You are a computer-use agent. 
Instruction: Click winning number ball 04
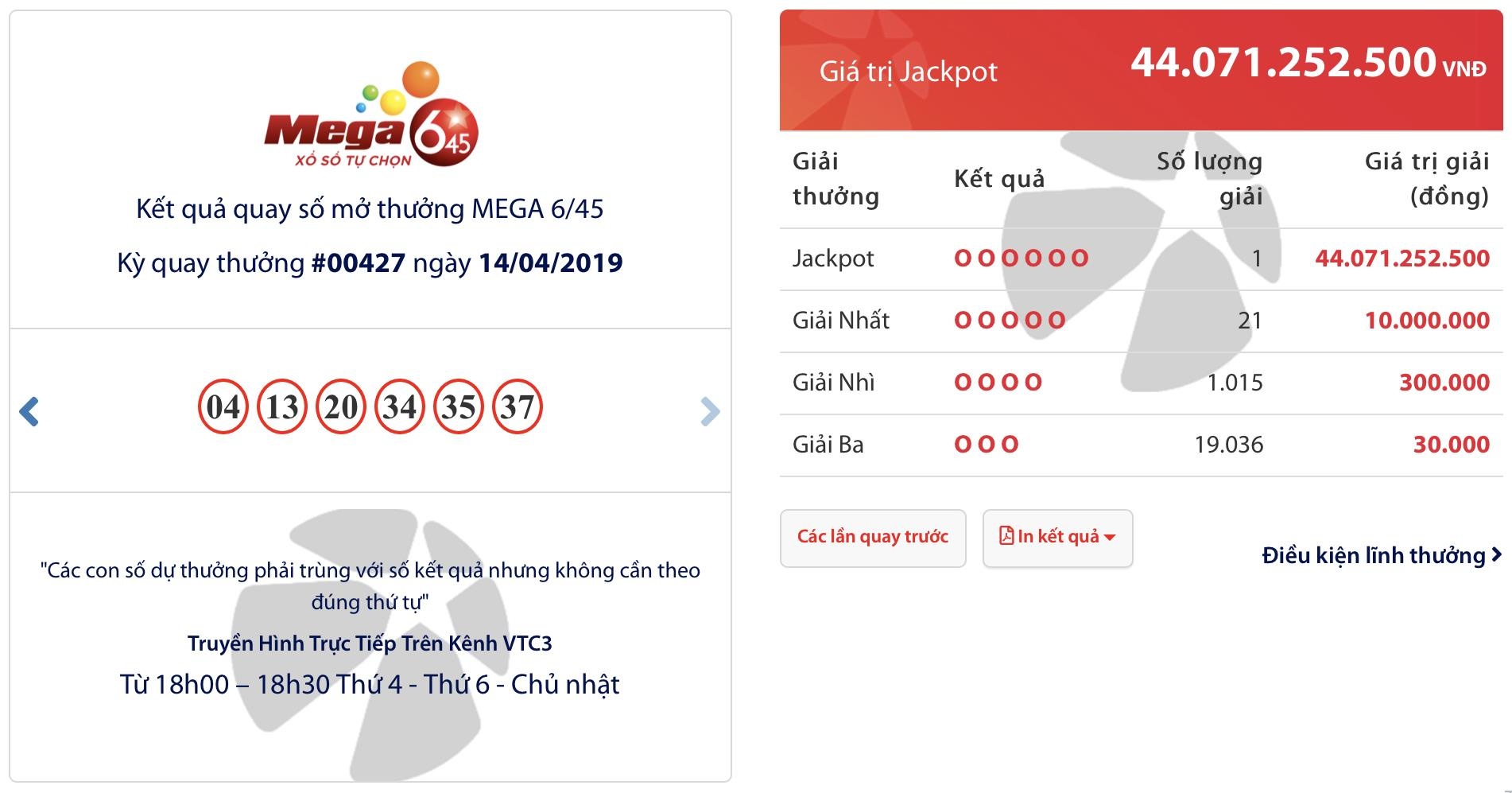click(223, 407)
